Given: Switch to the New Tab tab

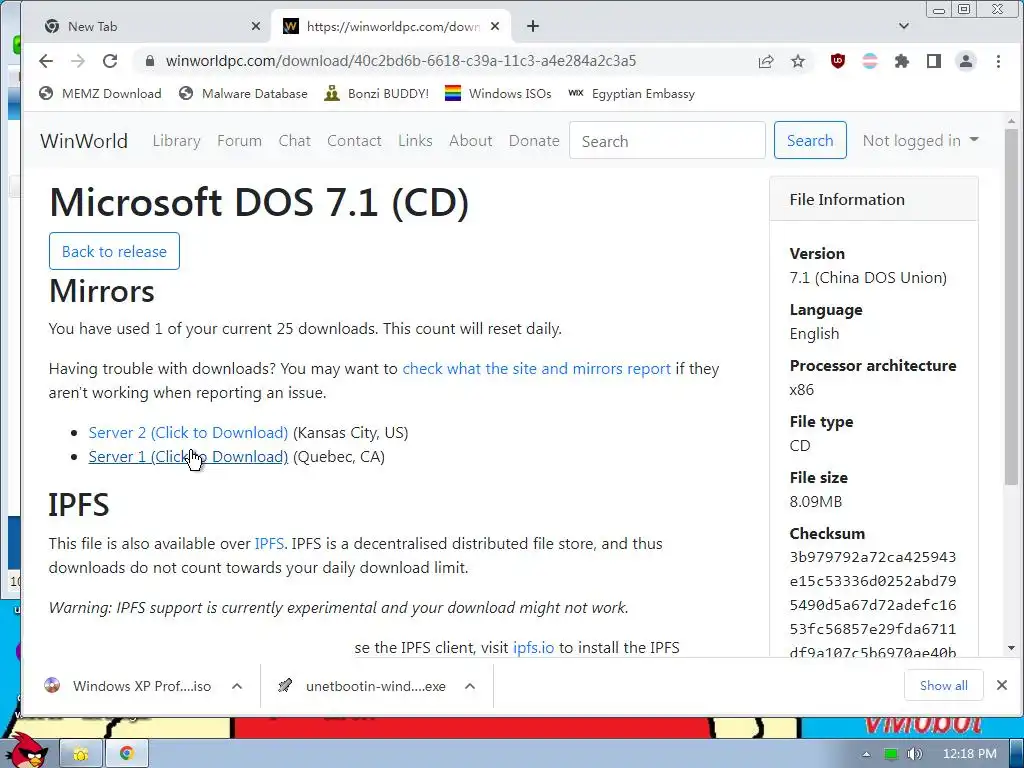Looking at the screenshot, I should click(150, 26).
